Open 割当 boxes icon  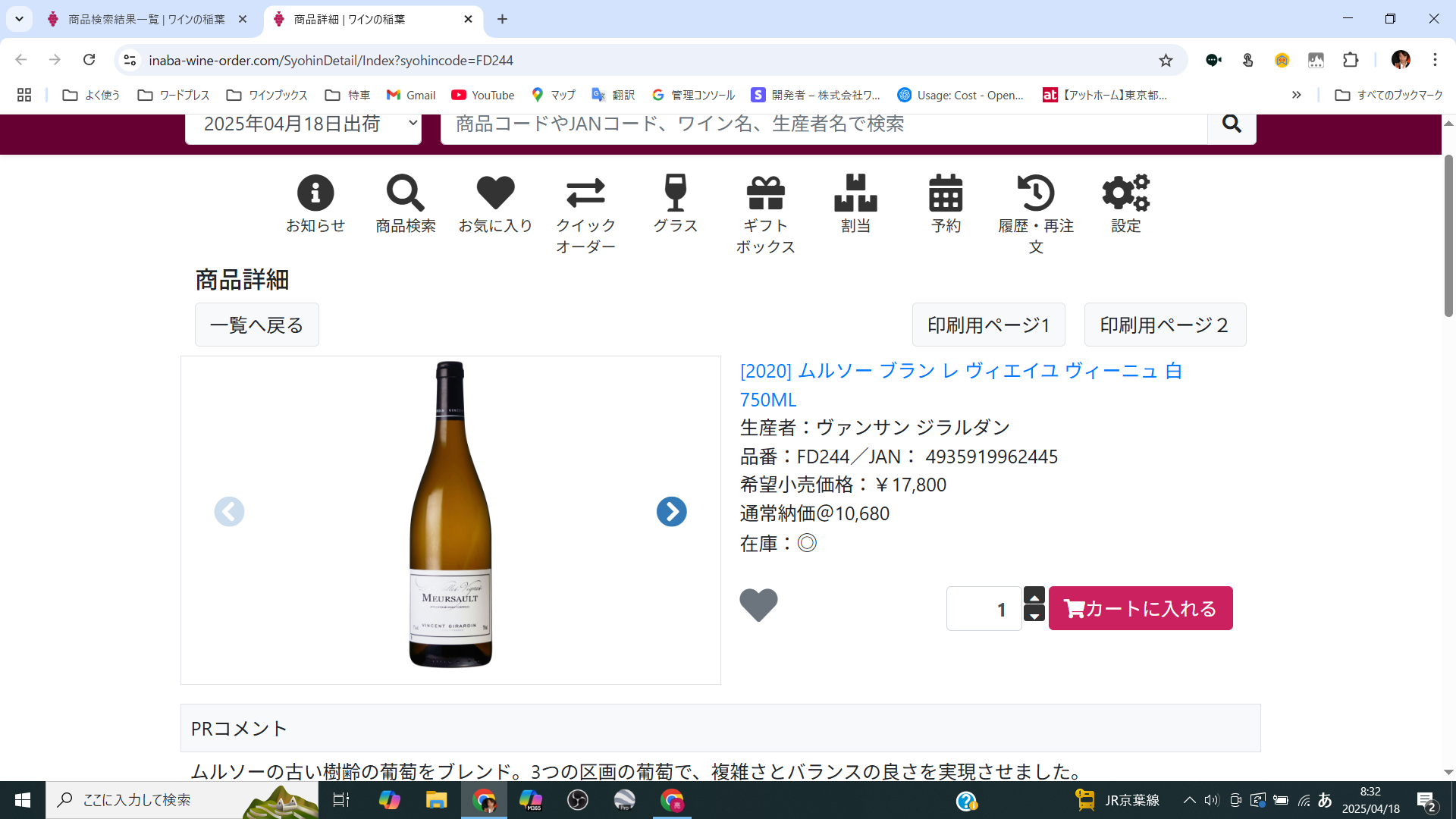tap(855, 193)
